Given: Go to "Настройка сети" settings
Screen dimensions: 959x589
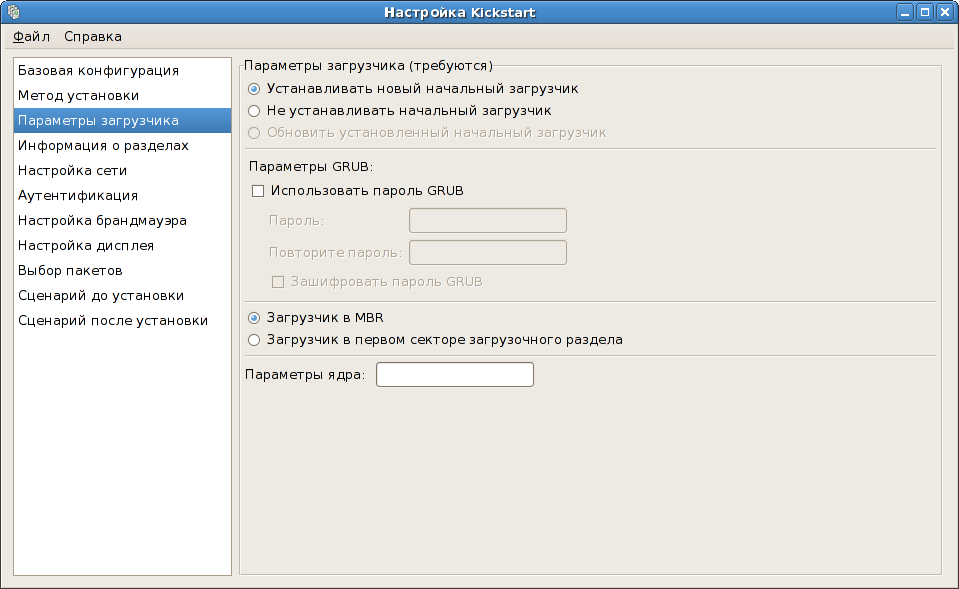Looking at the screenshot, I should coord(74,170).
